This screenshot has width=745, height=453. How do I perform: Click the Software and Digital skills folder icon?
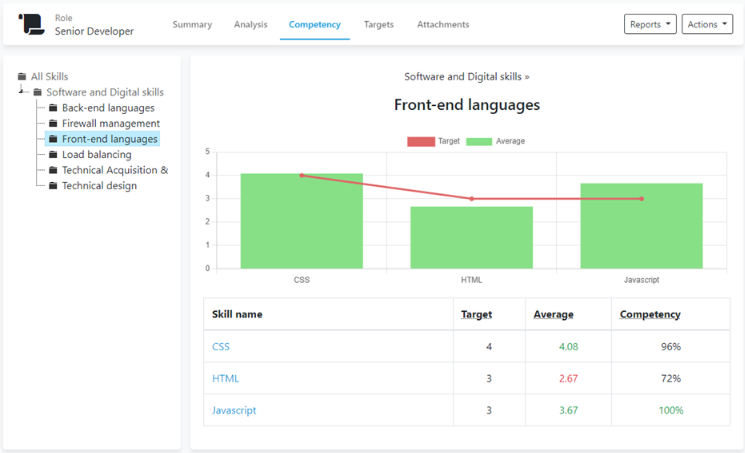38,93
